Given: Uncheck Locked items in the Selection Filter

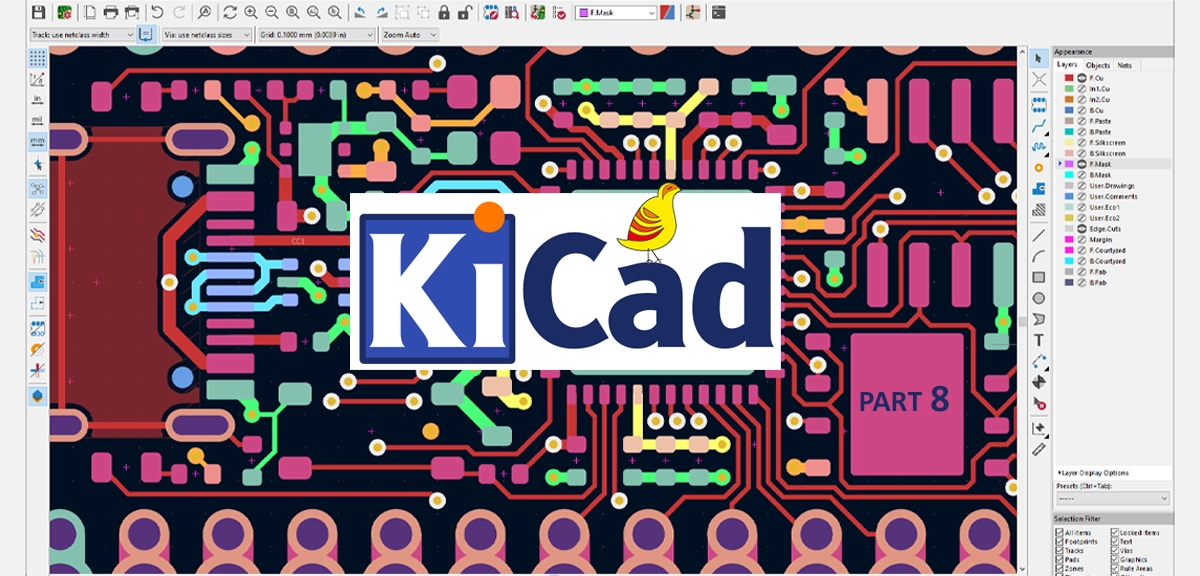Looking at the screenshot, I should pos(1115,532).
